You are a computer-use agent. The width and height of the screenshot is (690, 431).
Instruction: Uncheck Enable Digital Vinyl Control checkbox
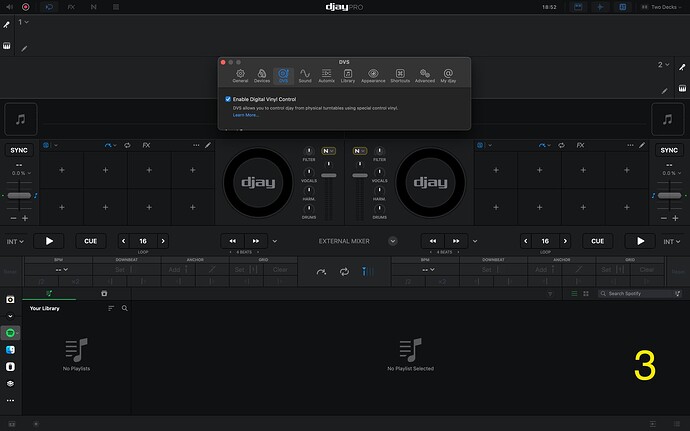click(228, 99)
